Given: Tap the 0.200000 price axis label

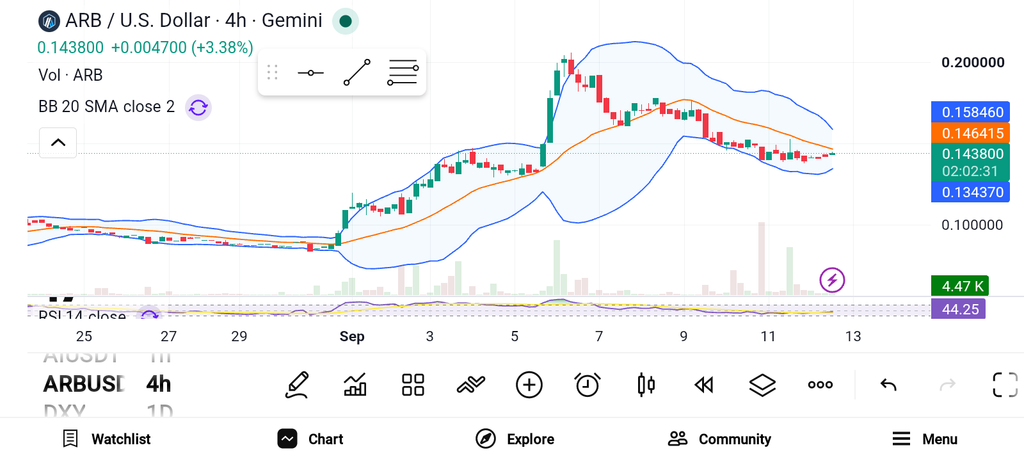Looking at the screenshot, I should (972, 63).
